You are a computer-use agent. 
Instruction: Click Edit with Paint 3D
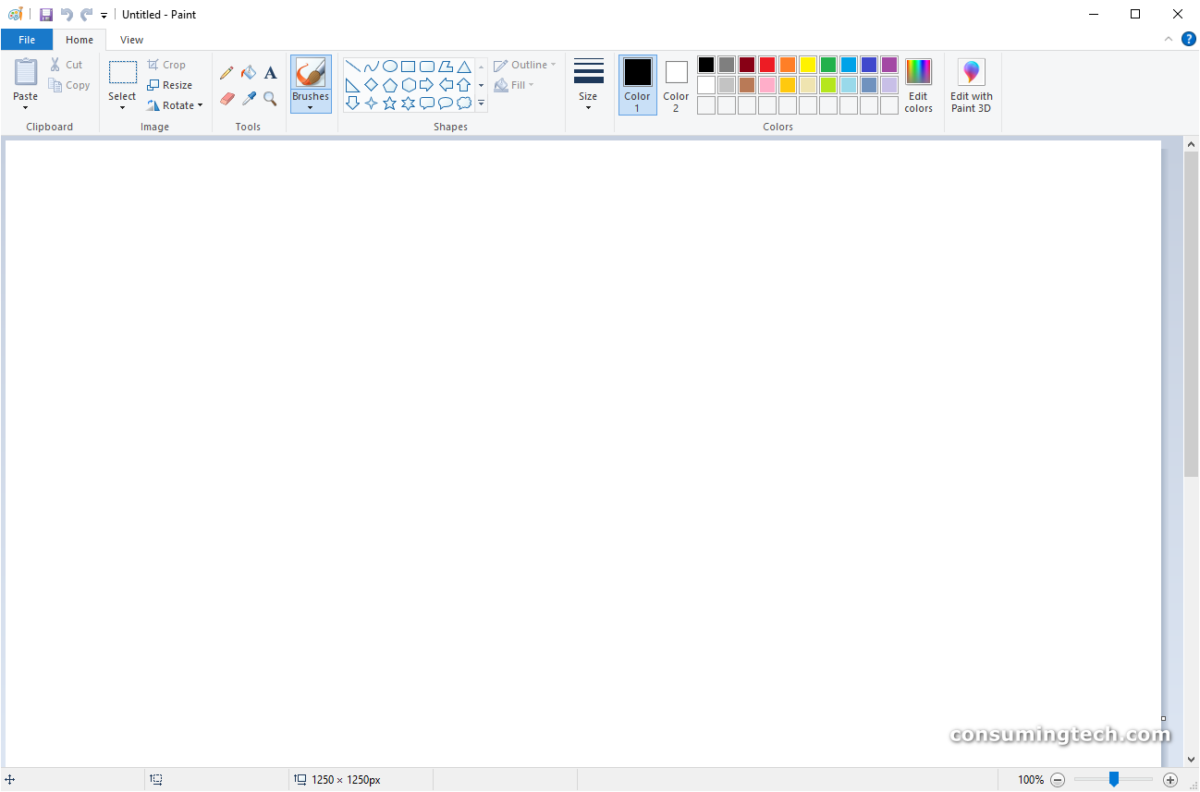pos(971,85)
